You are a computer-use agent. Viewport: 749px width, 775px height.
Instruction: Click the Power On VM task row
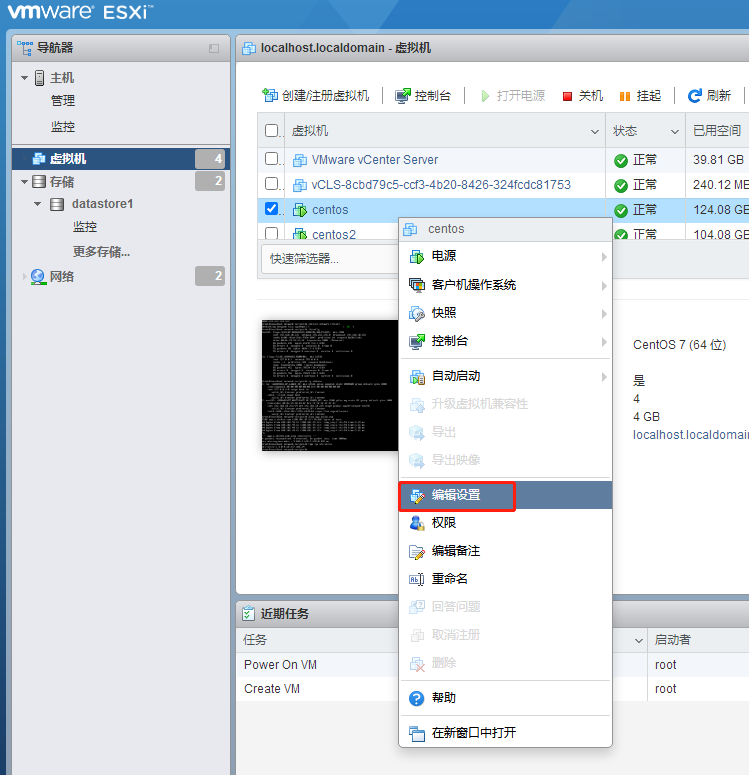coord(316,665)
